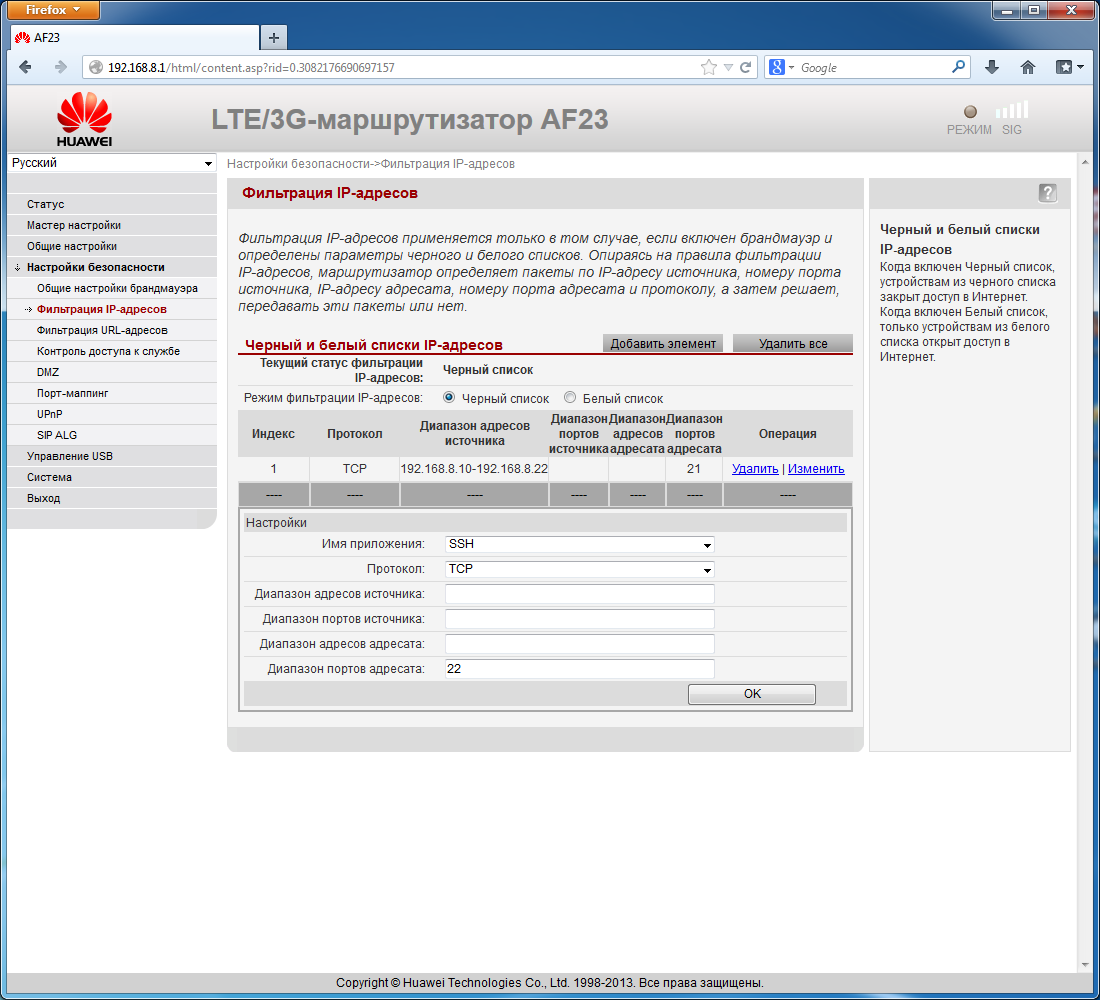
Task: Click the Диапазон портов адресата field
Action: (579, 669)
